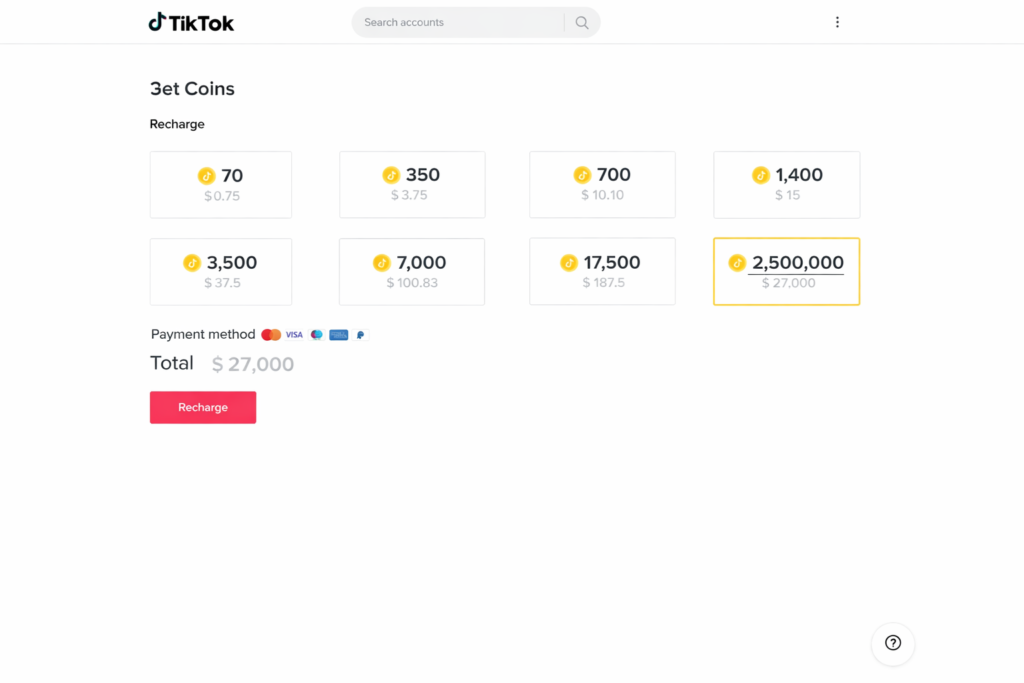
Task: Click the TikTok logo in the header
Action: pyautogui.click(x=191, y=22)
